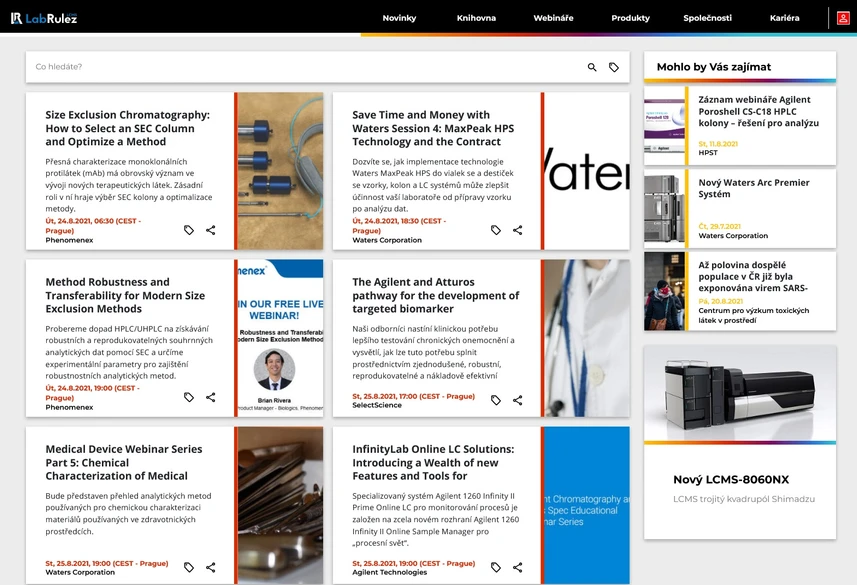Click the 'HPST' label in sidebar

708,153
